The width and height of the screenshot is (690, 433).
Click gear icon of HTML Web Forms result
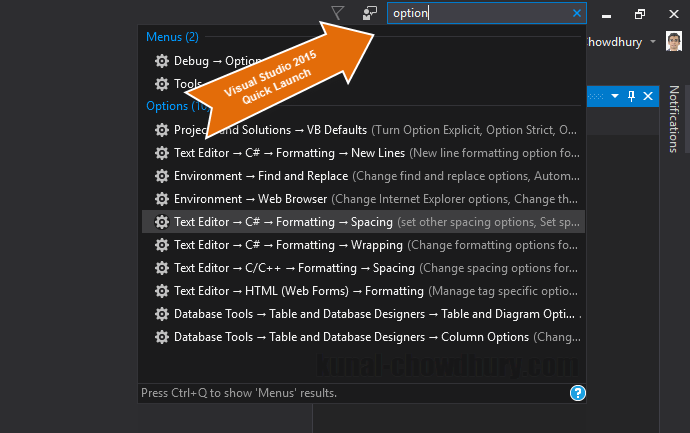162,291
